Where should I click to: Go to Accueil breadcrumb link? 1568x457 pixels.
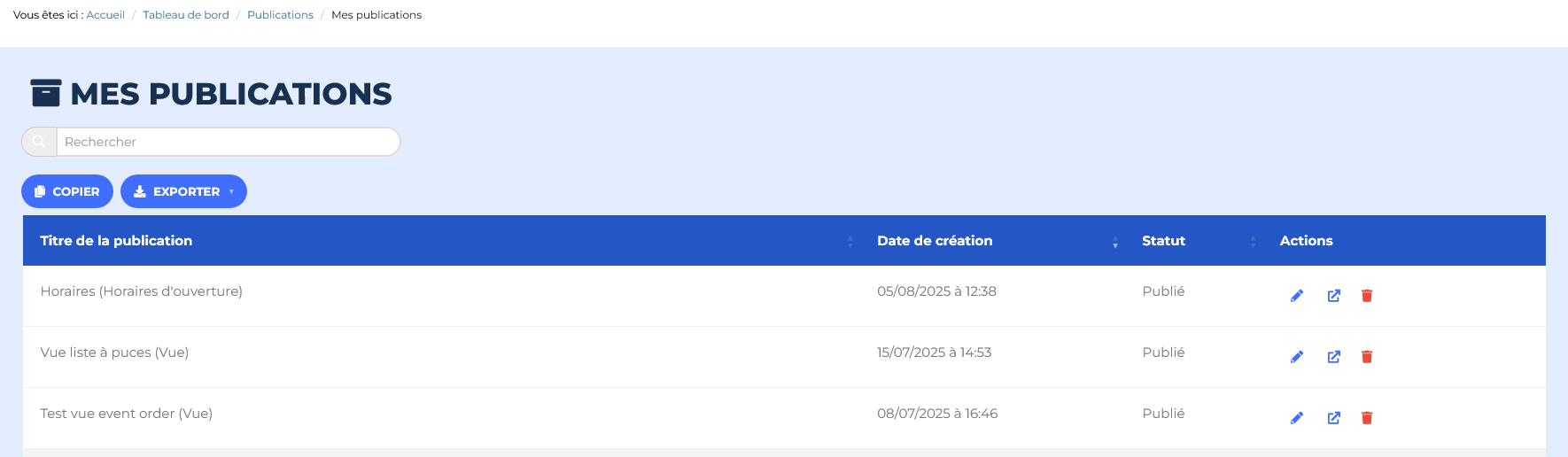pyautogui.click(x=105, y=15)
